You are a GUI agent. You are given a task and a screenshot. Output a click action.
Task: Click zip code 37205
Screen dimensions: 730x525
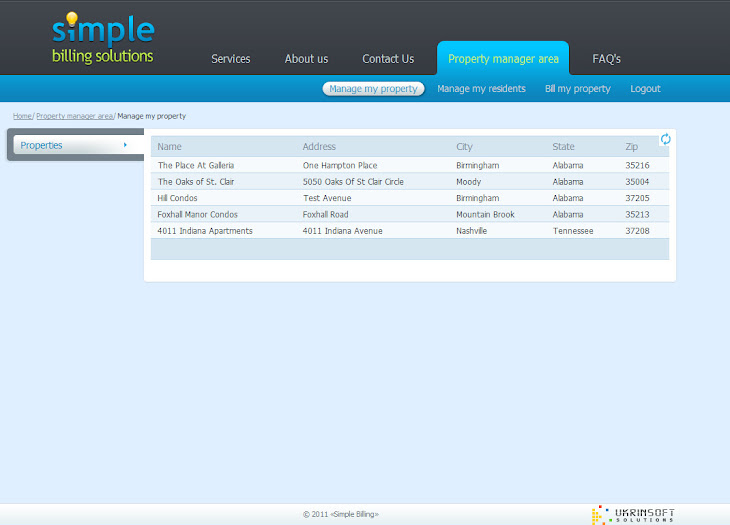coord(637,198)
